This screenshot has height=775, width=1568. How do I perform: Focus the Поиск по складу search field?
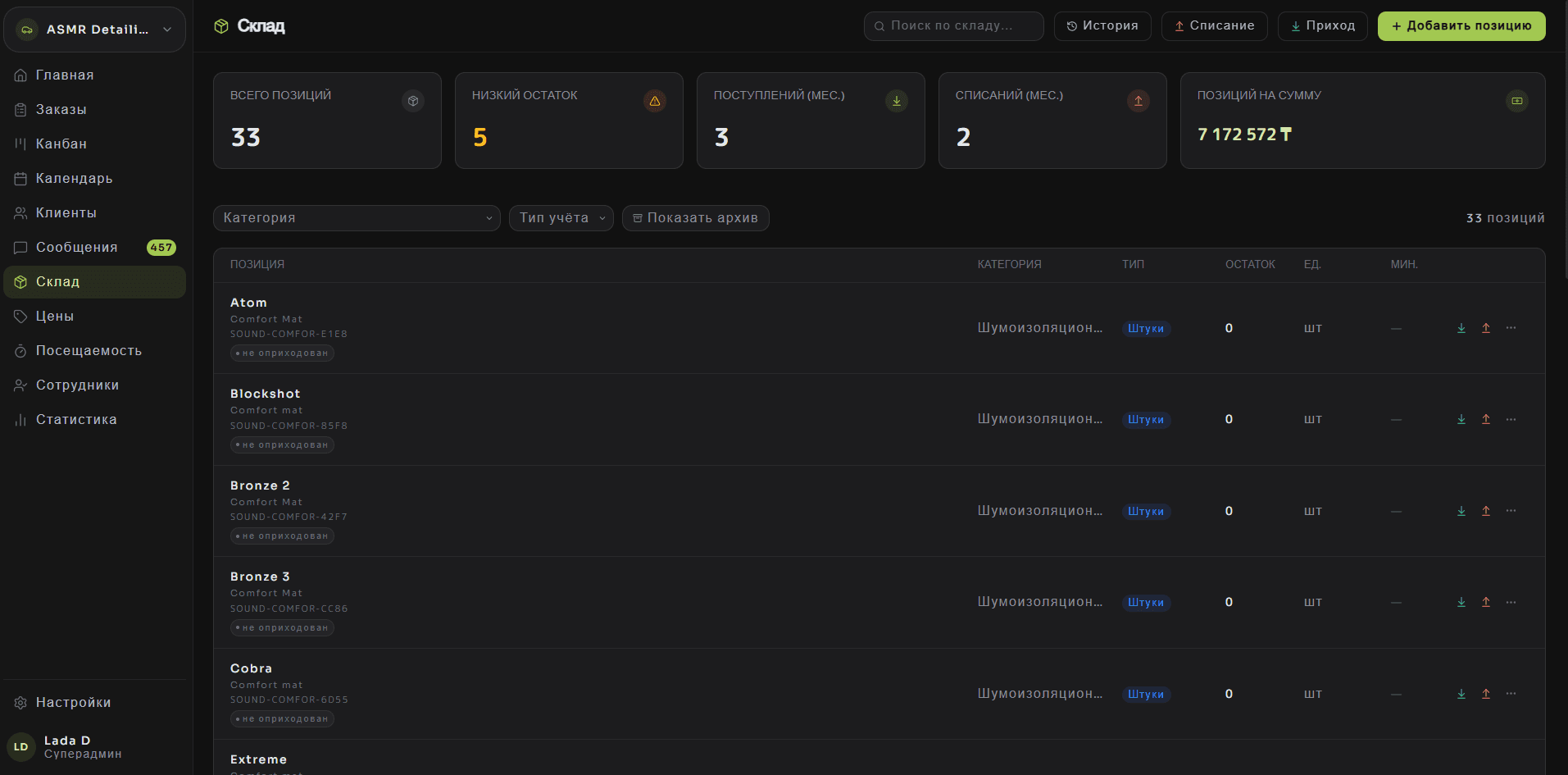[x=954, y=26]
